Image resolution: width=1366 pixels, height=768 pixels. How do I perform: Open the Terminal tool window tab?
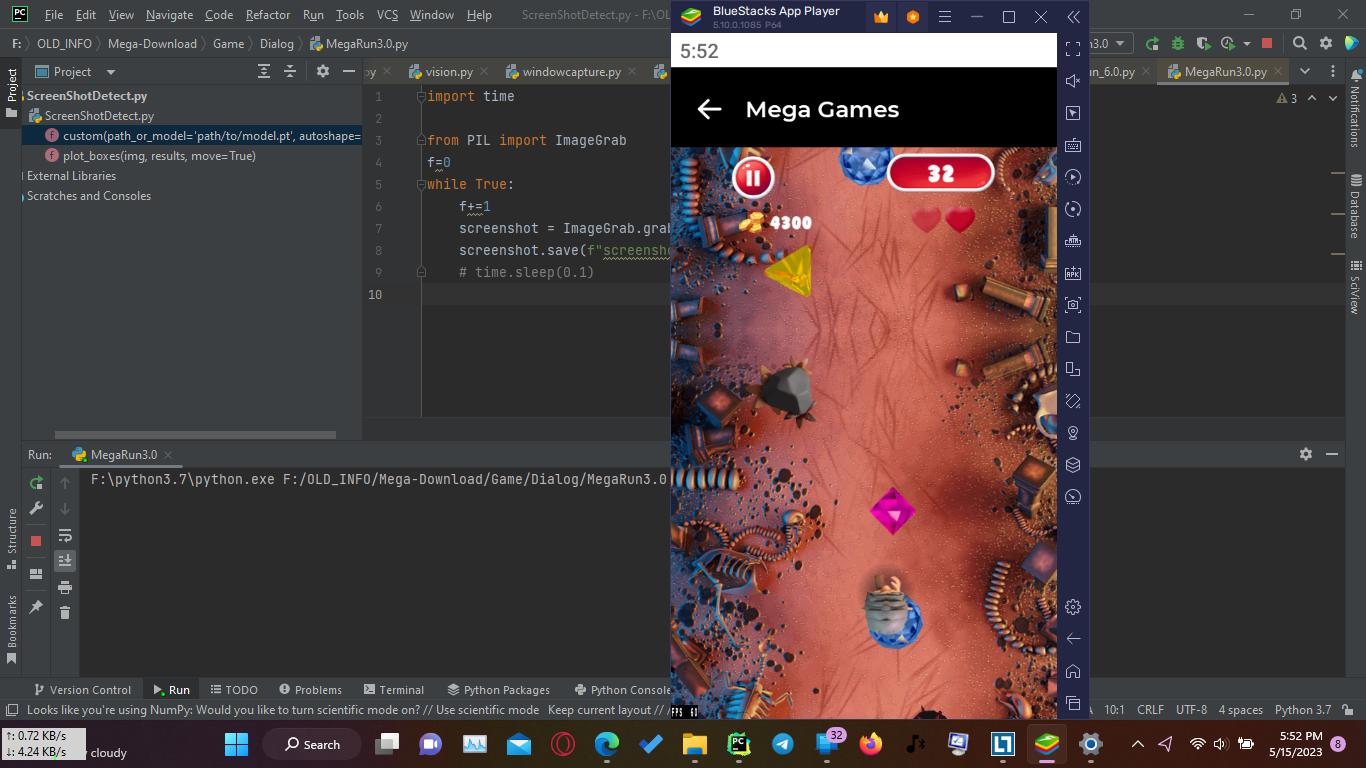click(x=394, y=690)
